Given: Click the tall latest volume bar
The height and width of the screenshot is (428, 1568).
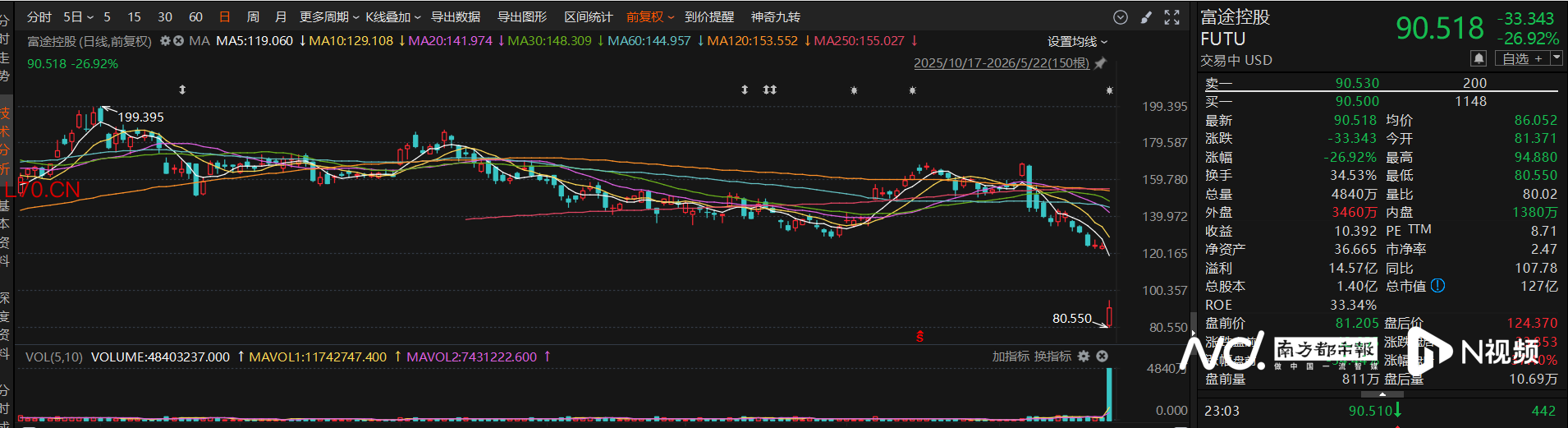Looking at the screenshot, I should pyautogui.click(x=1109, y=393).
